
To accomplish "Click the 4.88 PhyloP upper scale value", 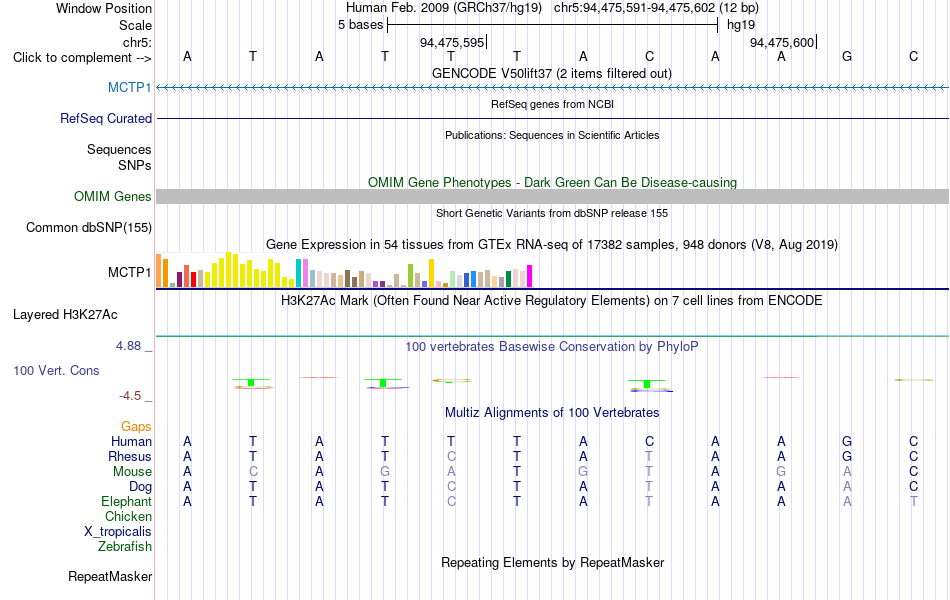I will [128, 345].
